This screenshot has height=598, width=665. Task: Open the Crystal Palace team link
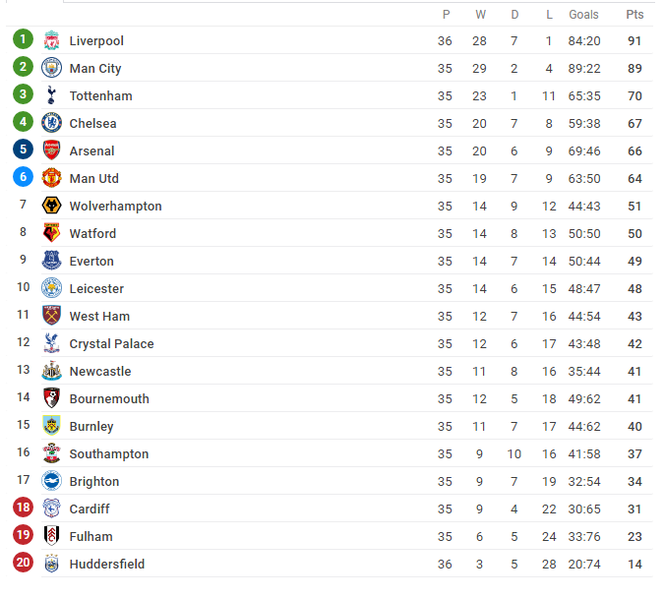[112, 344]
